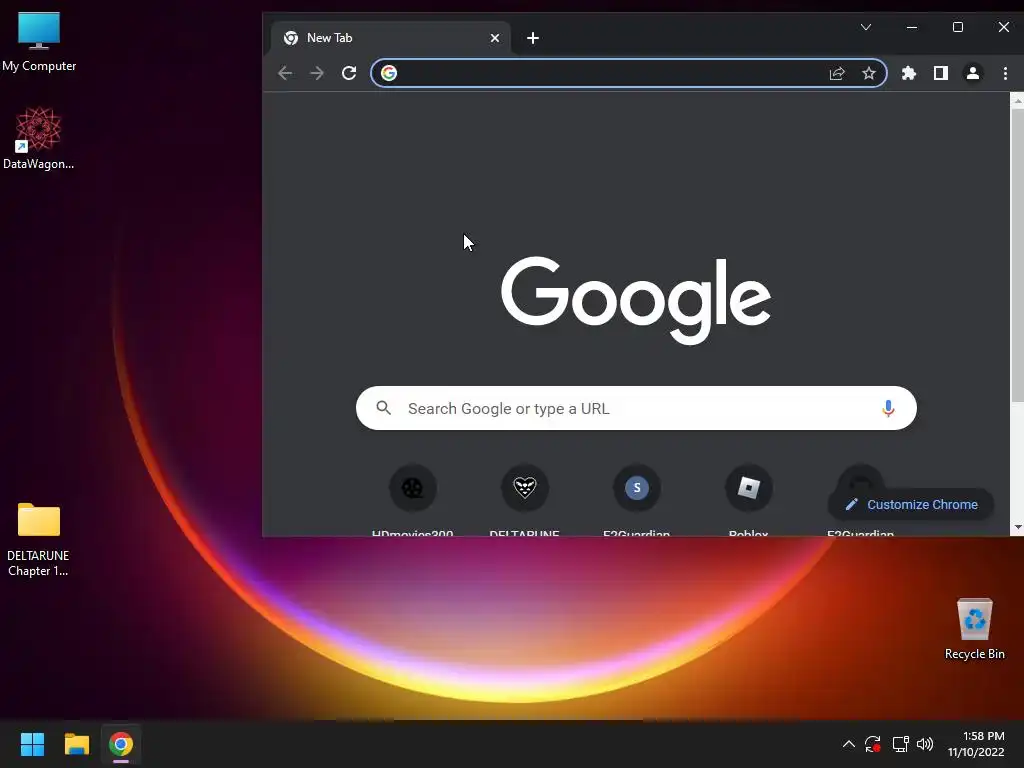Open the Windows Start menu
The image size is (1024, 768).
[32, 744]
